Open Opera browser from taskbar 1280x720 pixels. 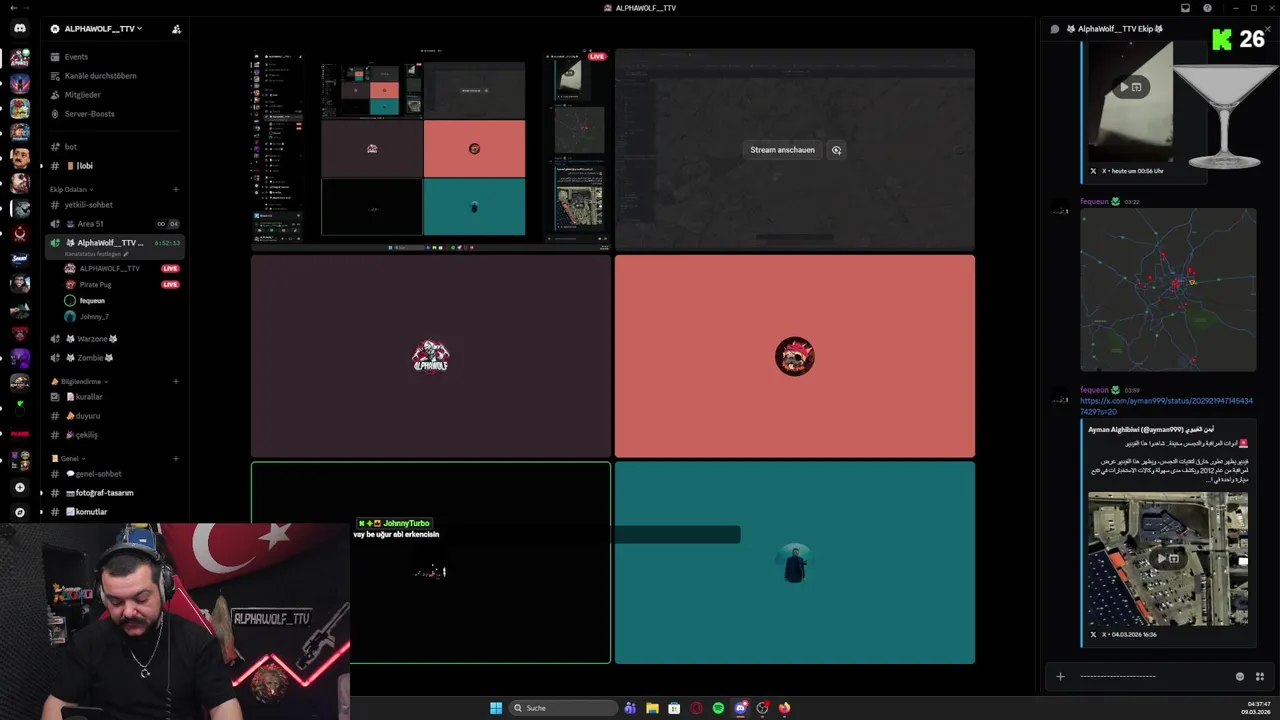tap(697, 708)
